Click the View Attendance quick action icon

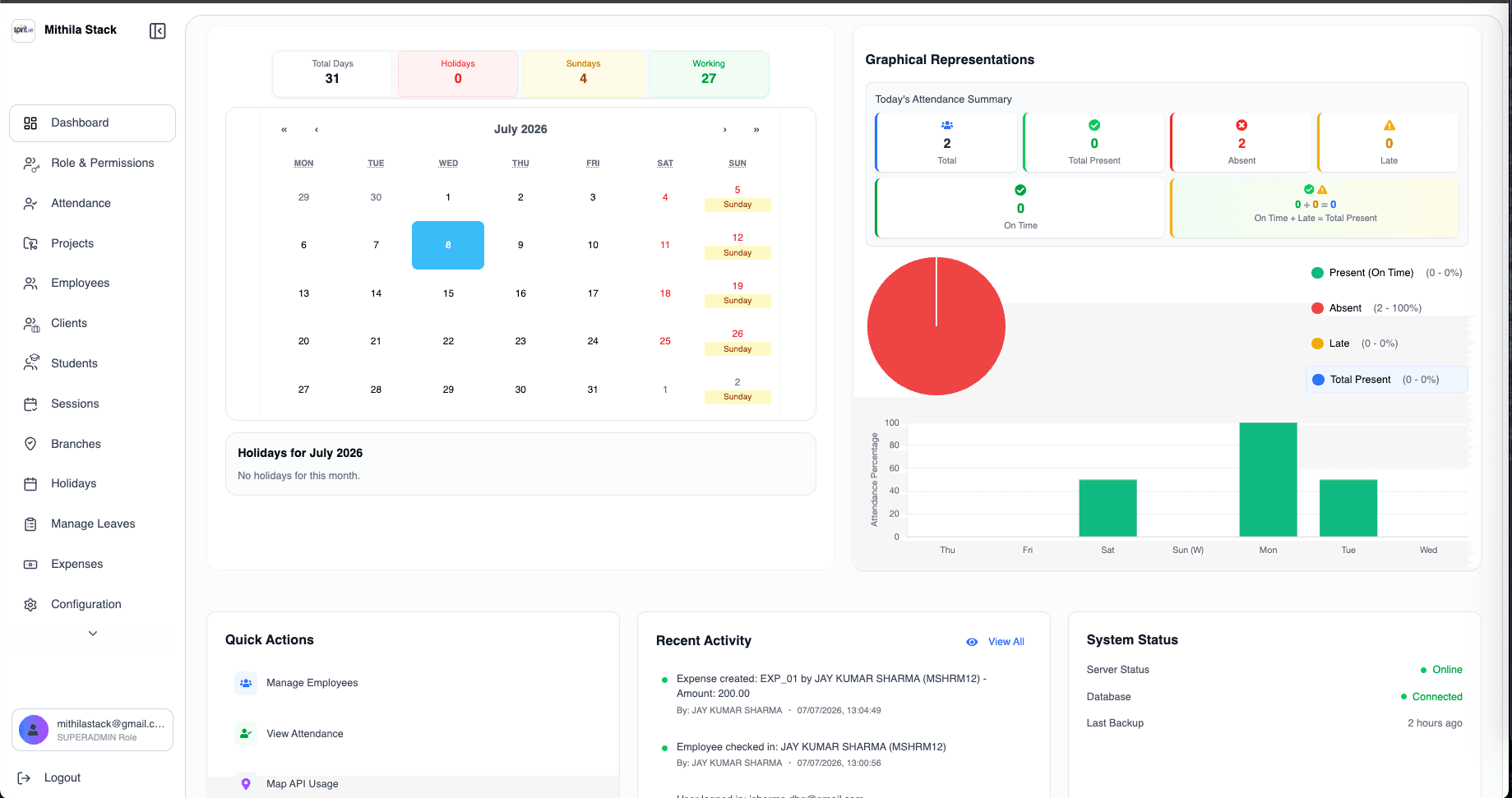point(245,734)
